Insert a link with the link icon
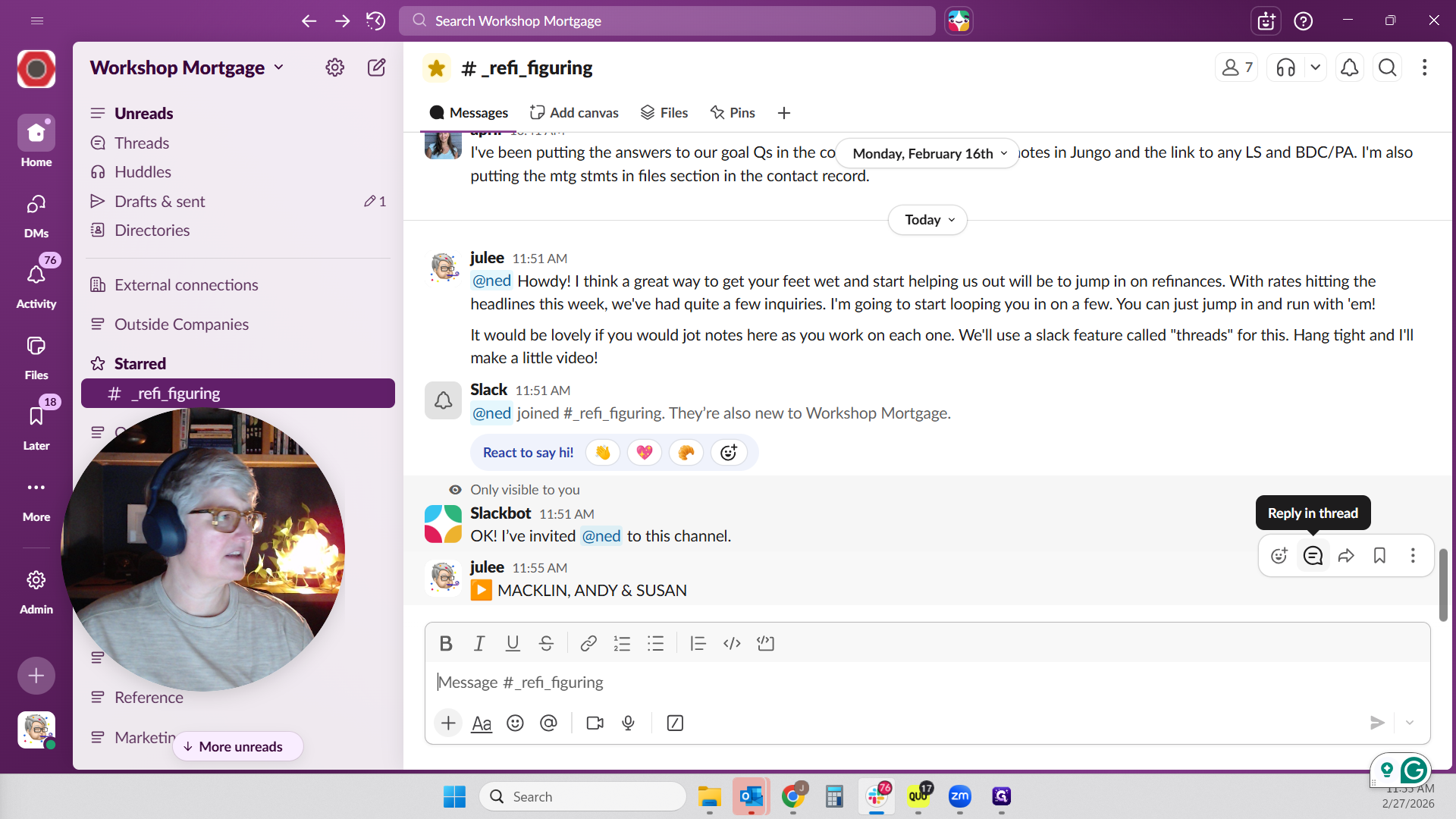 coord(588,644)
